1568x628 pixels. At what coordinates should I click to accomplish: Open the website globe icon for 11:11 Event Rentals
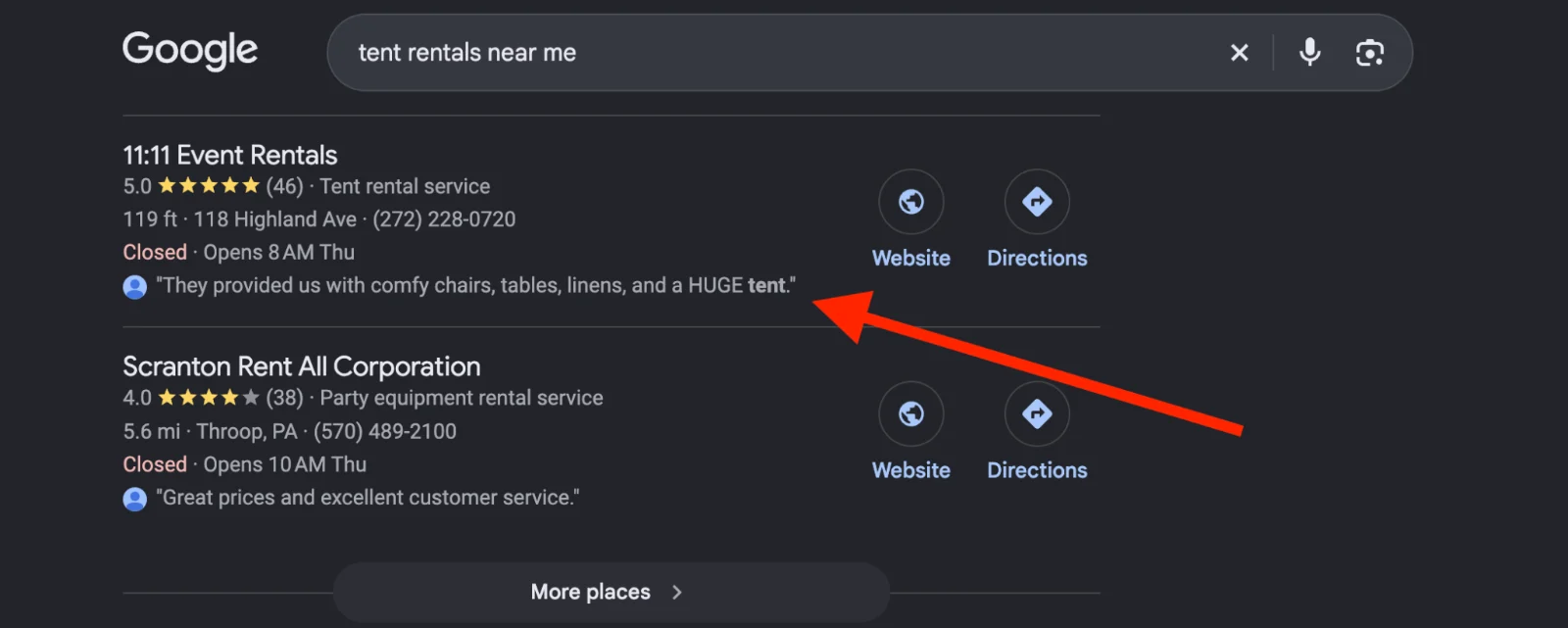click(911, 202)
